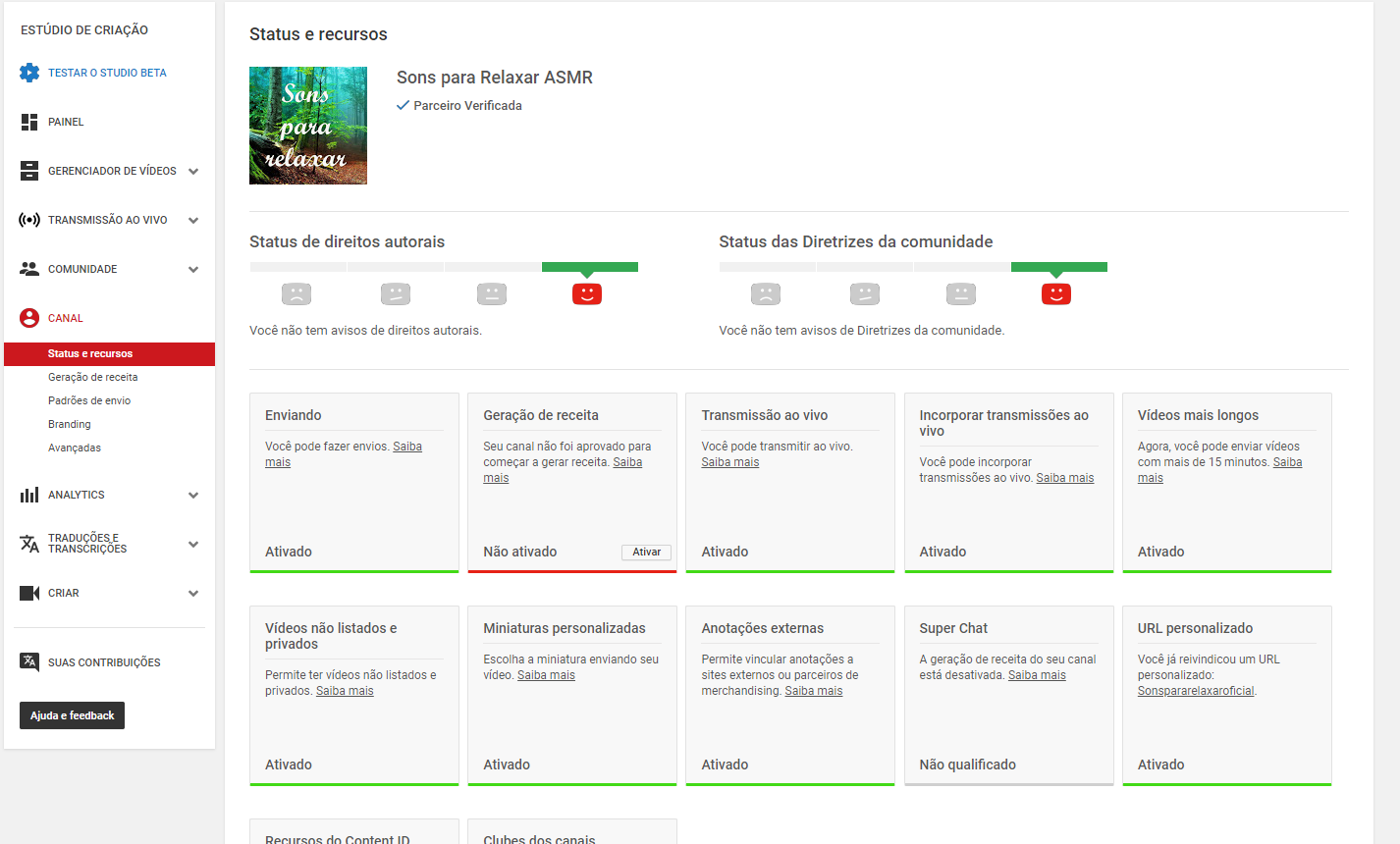1400x844 pixels.
Task: Open Avançadas submenu item
Action: 75,448
